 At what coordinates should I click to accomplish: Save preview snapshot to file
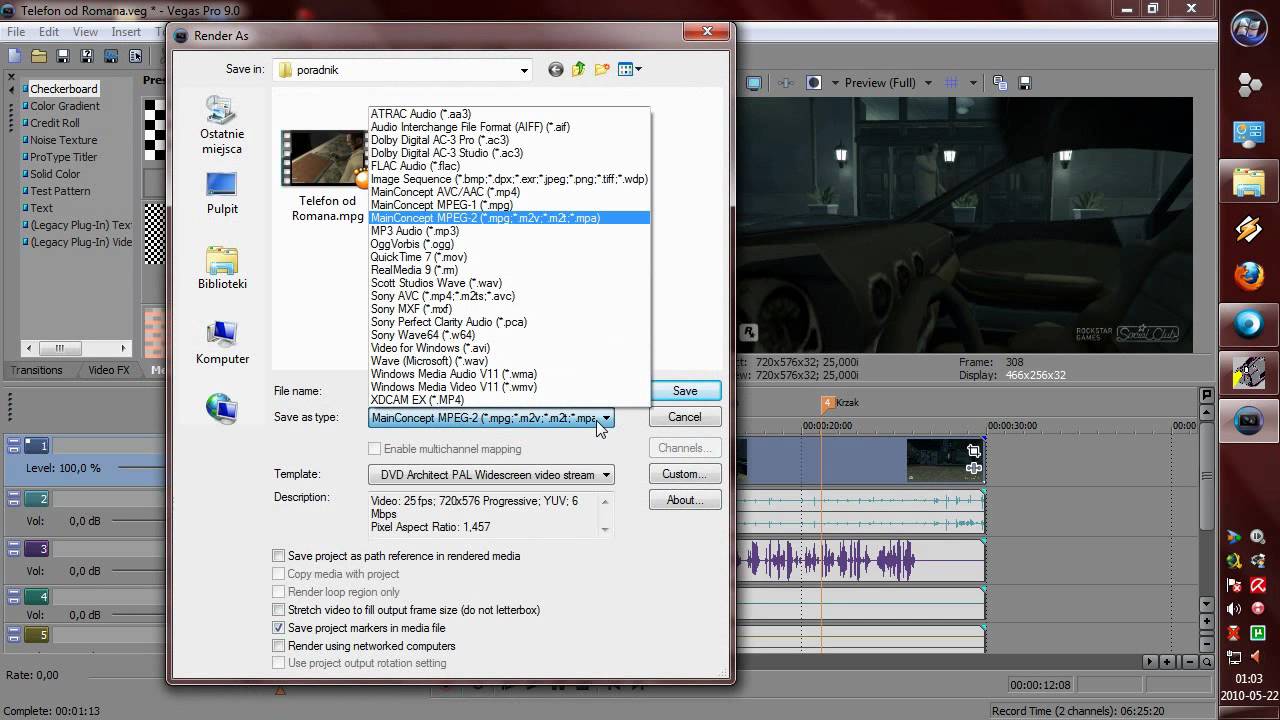click(x=1023, y=83)
